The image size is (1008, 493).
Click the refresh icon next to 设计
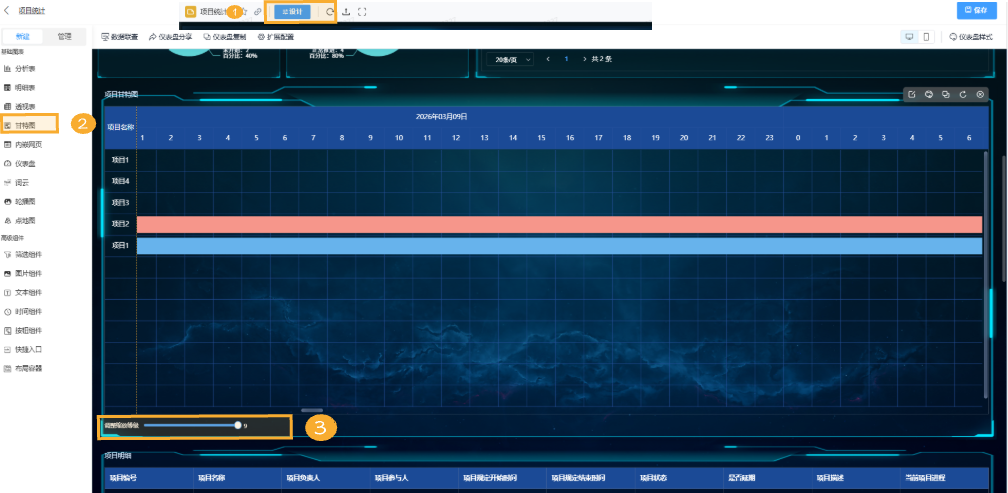pos(329,12)
